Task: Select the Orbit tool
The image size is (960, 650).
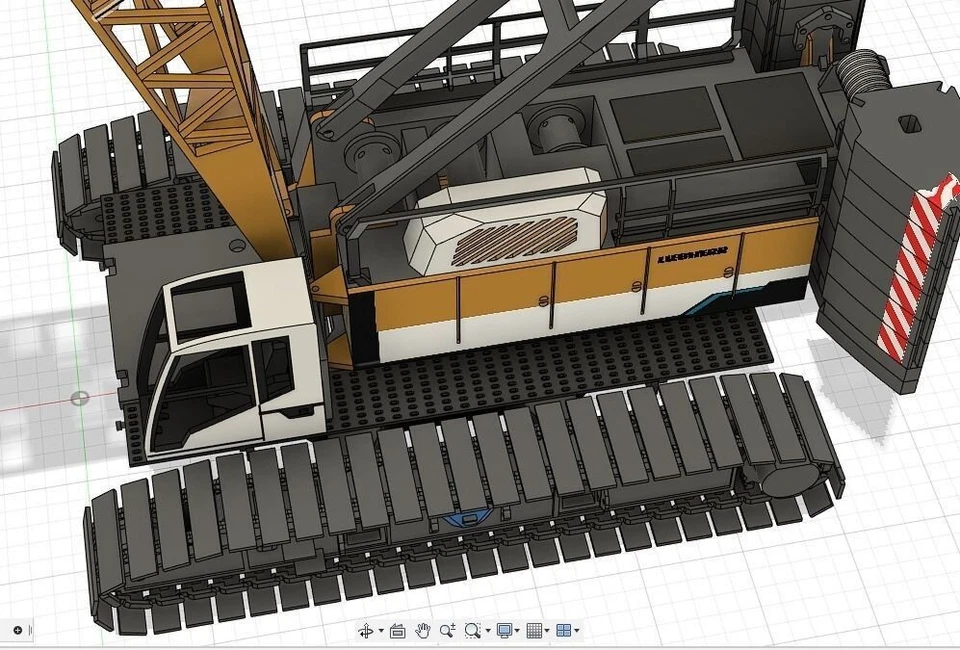Action: click(x=365, y=630)
